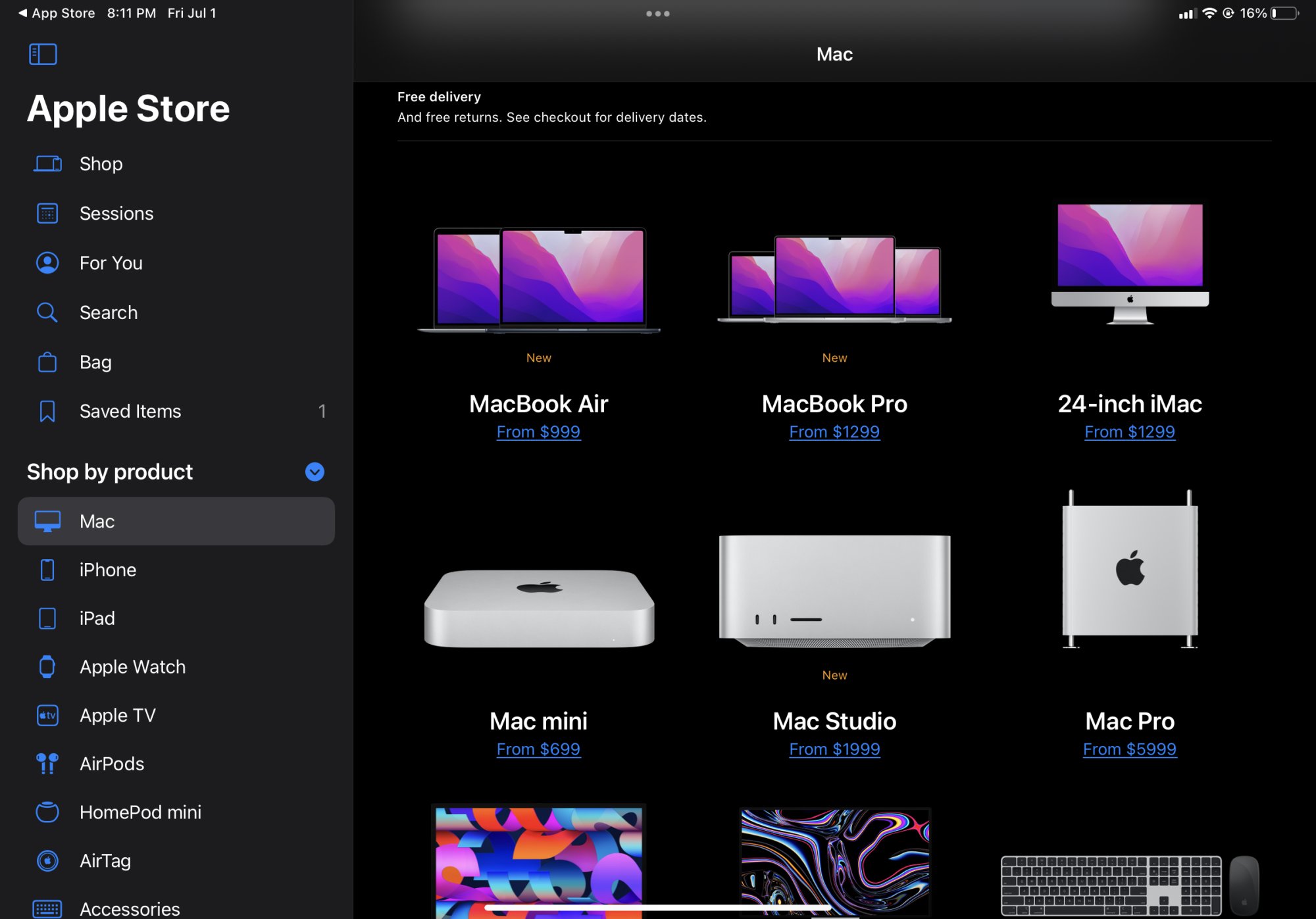
Task: Open Mac Studio From $1999 link
Action: 834,749
